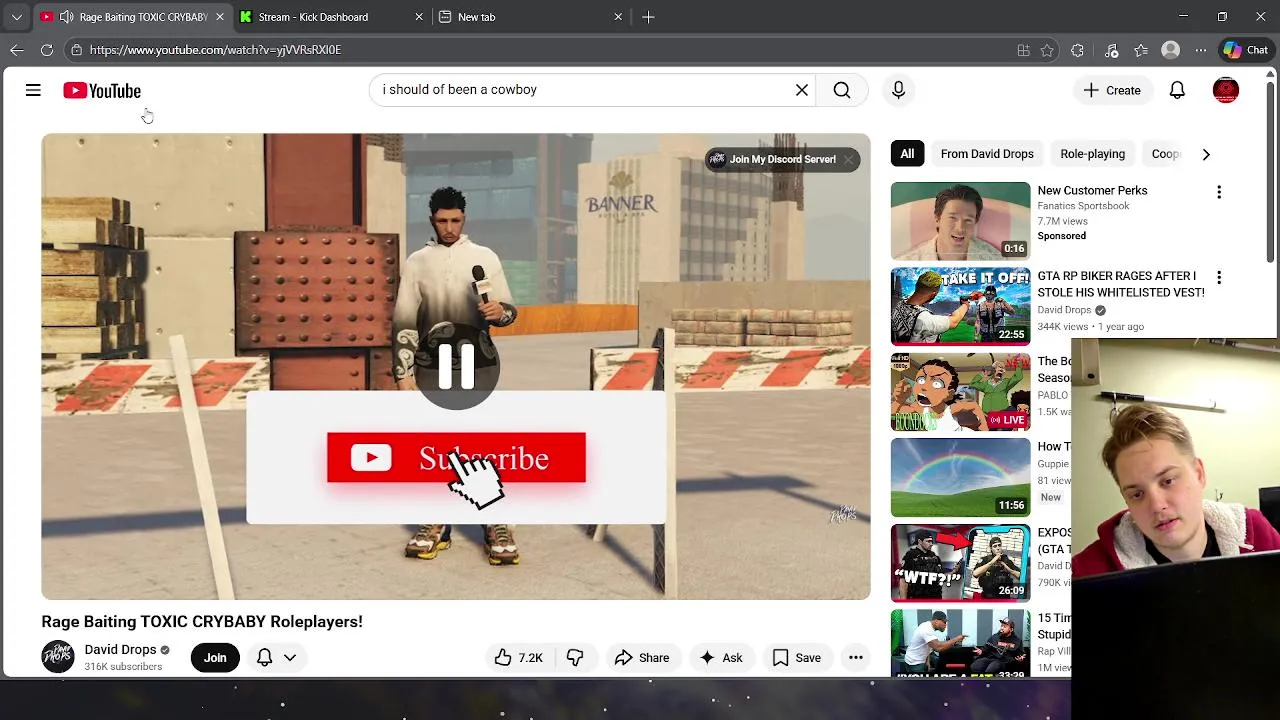This screenshot has height=720, width=1280.
Task: Open options for GTA RP Biker video
Action: [x=1218, y=277]
